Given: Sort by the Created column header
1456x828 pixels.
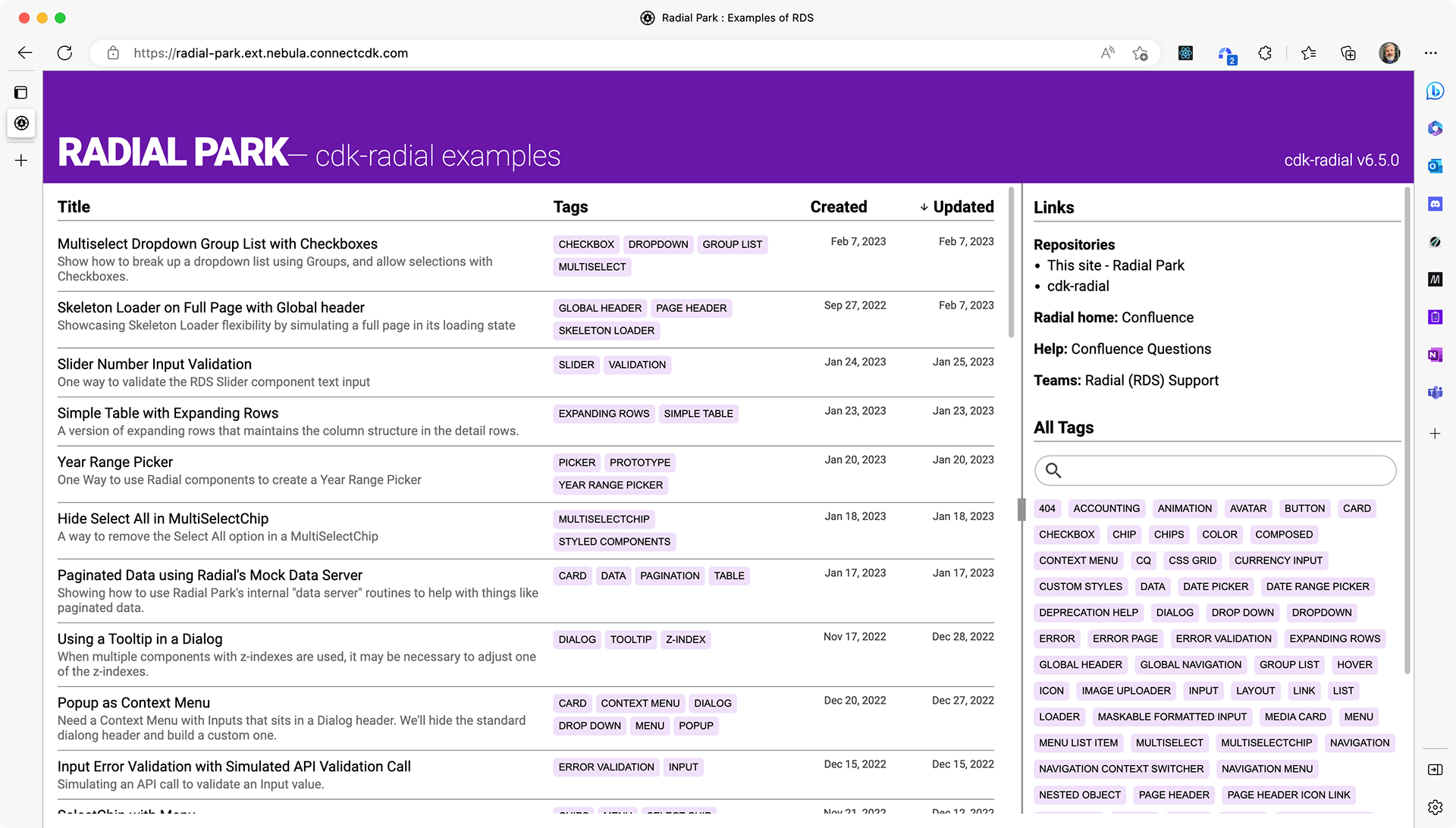Looking at the screenshot, I should (838, 207).
